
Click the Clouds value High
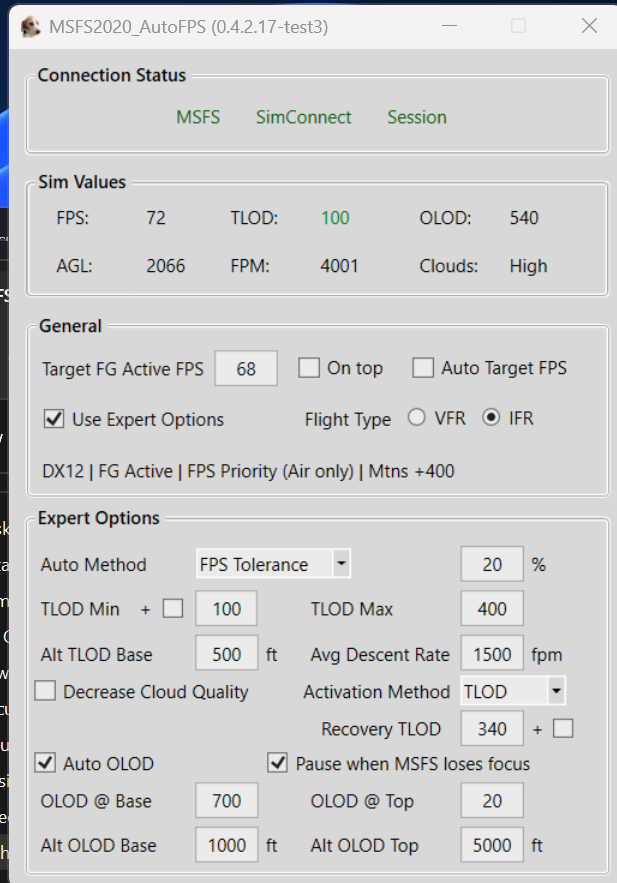click(529, 266)
